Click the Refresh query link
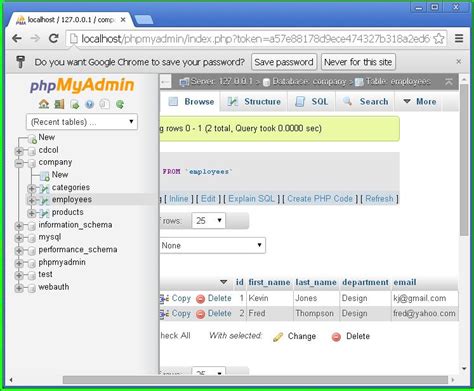Image resolution: width=474 pixels, height=391 pixels. tap(379, 199)
